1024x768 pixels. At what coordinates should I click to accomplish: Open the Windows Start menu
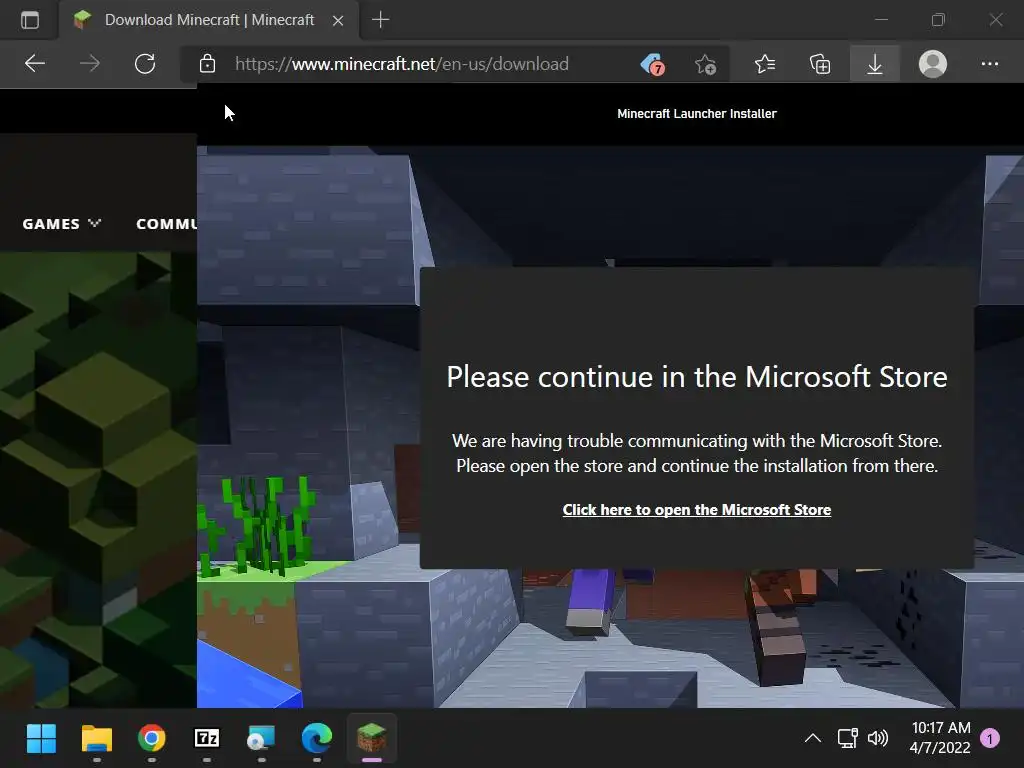(41, 739)
